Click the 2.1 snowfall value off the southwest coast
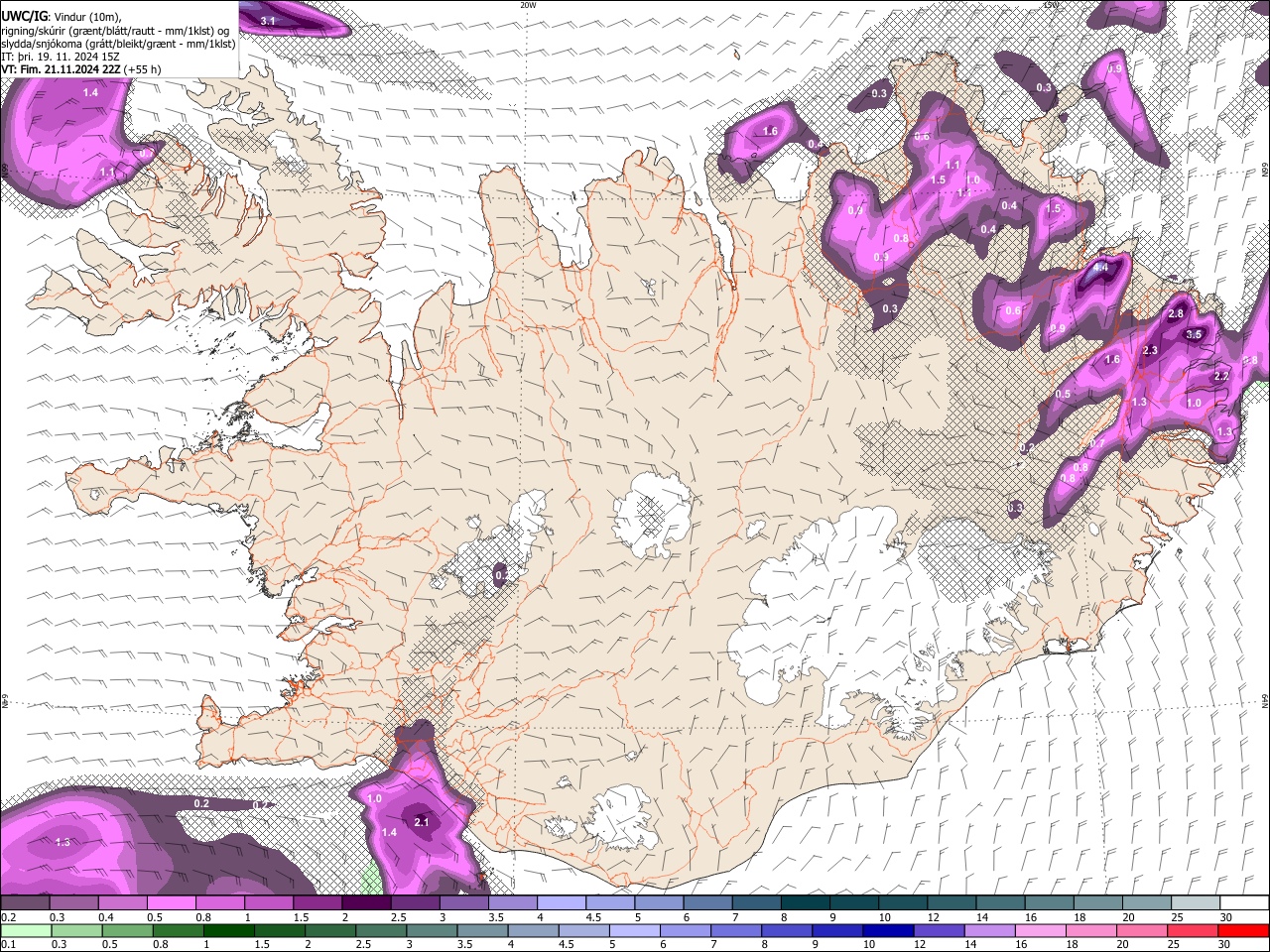Image resolution: width=1270 pixels, height=952 pixels. tap(422, 822)
